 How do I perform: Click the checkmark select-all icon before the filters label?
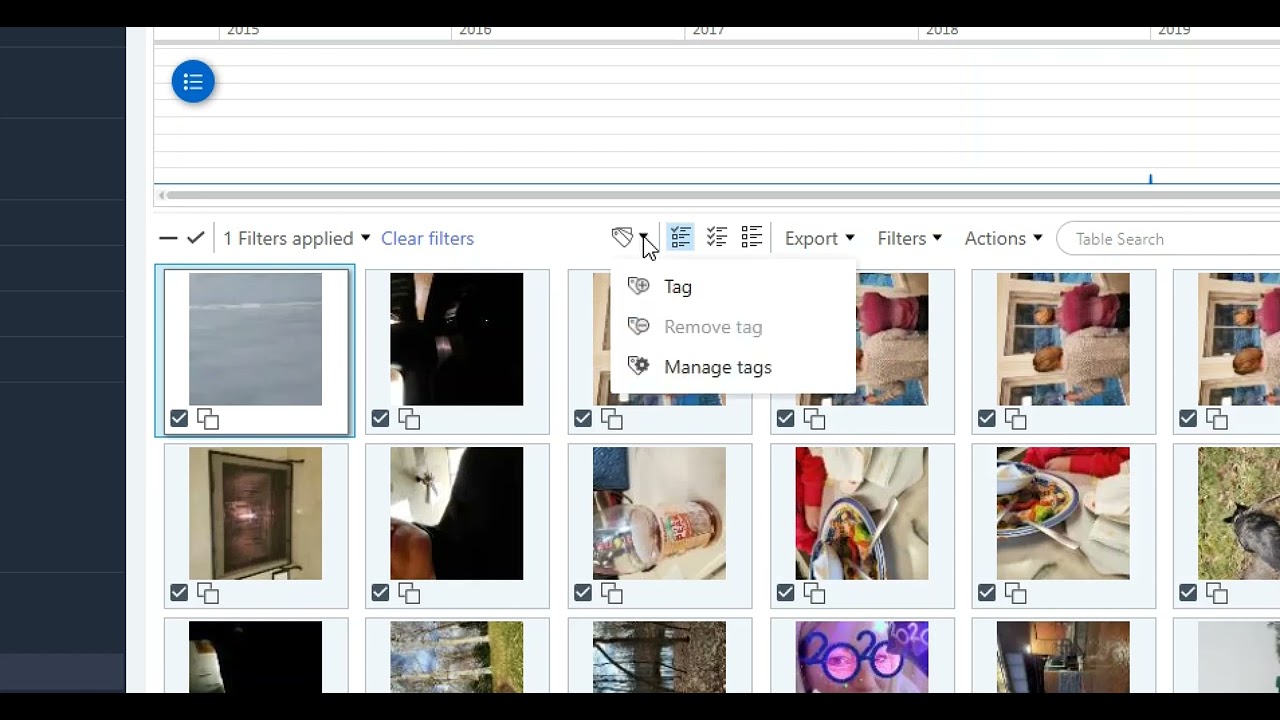[196, 238]
